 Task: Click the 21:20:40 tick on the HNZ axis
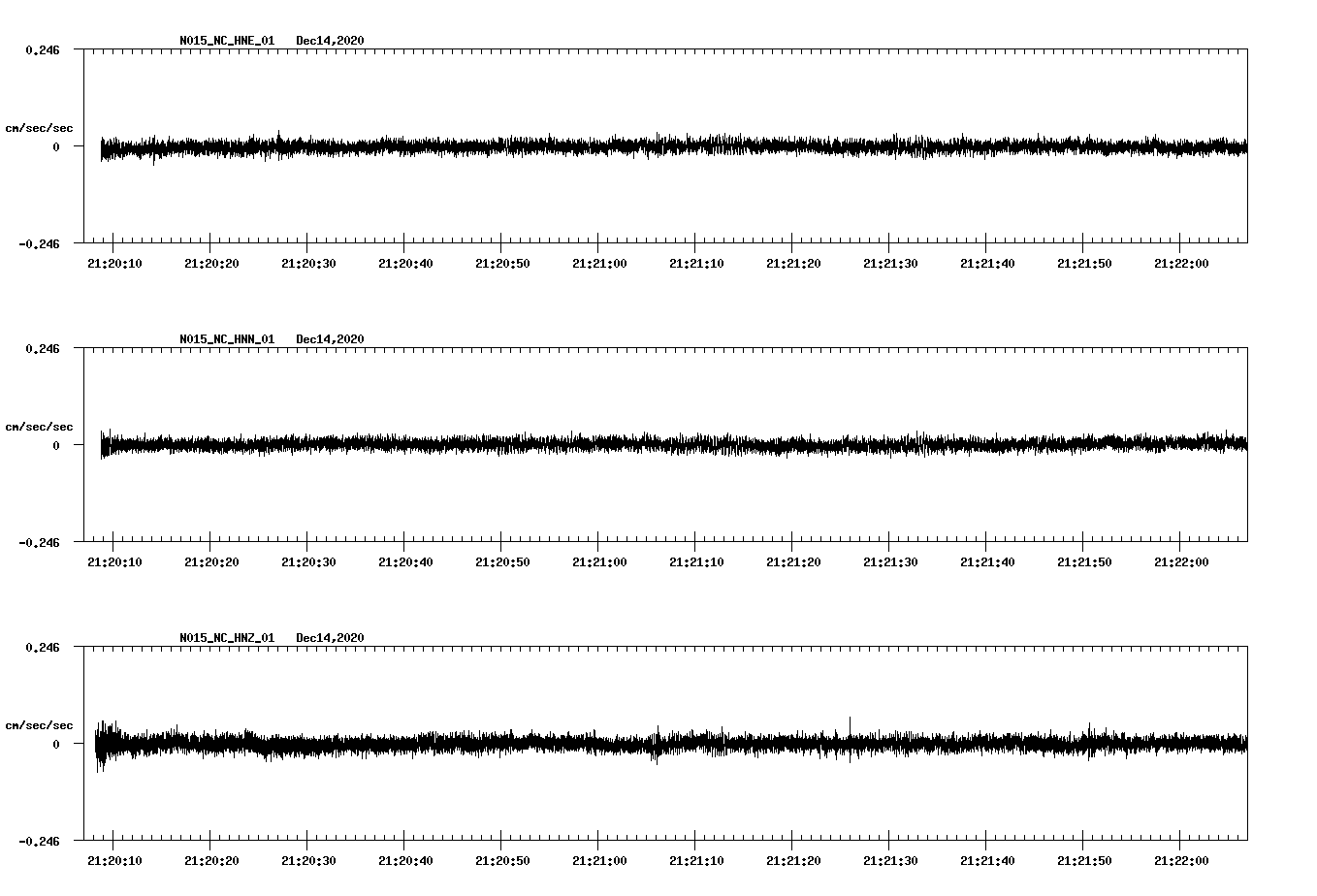pyautogui.click(x=403, y=858)
